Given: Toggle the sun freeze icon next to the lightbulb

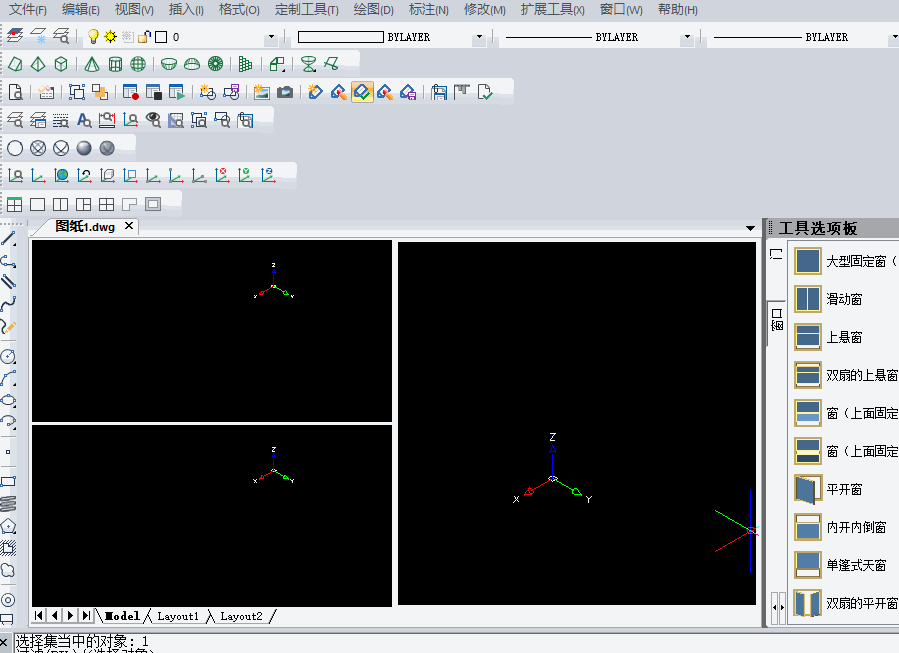Looking at the screenshot, I should [x=110, y=36].
